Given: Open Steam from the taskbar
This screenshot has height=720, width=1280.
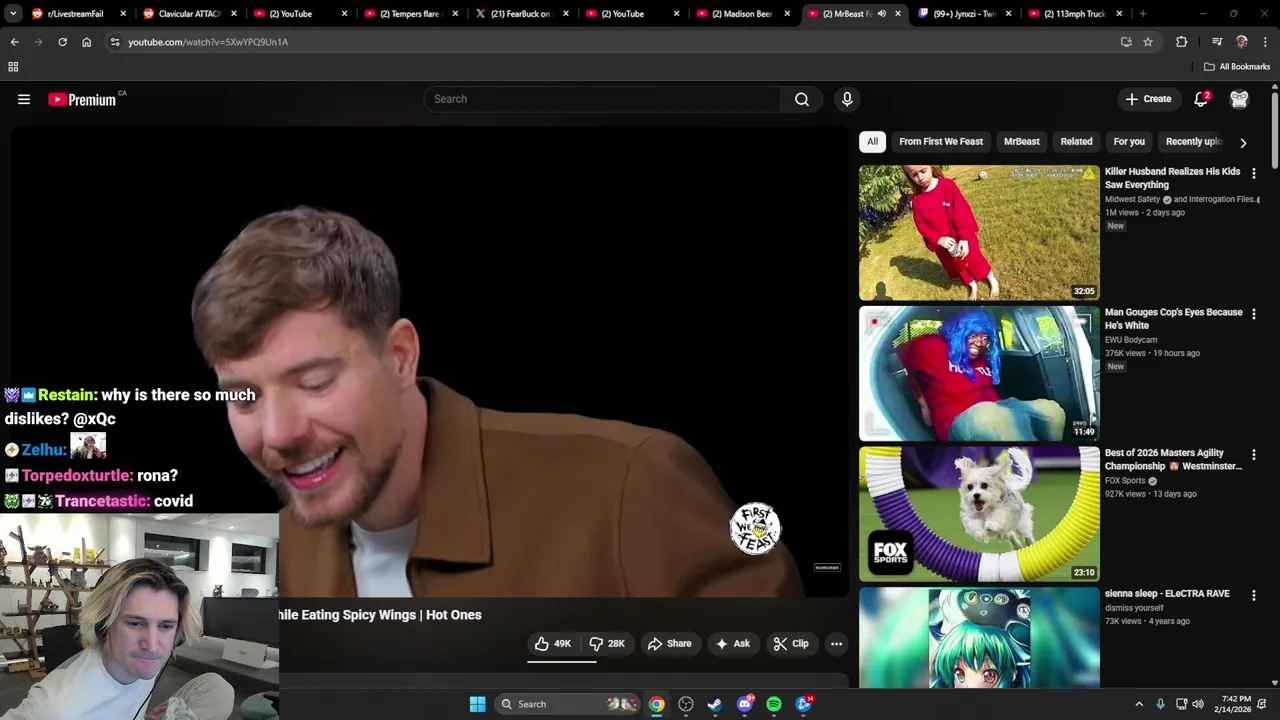Looking at the screenshot, I should [x=715, y=704].
